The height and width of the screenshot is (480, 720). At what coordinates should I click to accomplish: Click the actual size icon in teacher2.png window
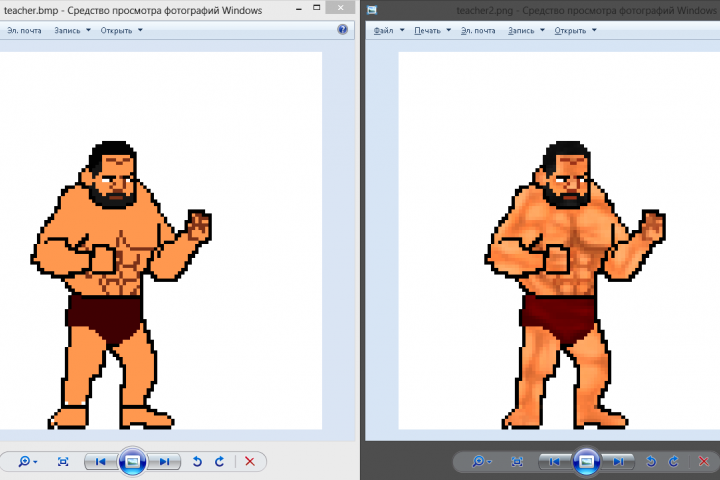click(x=517, y=462)
